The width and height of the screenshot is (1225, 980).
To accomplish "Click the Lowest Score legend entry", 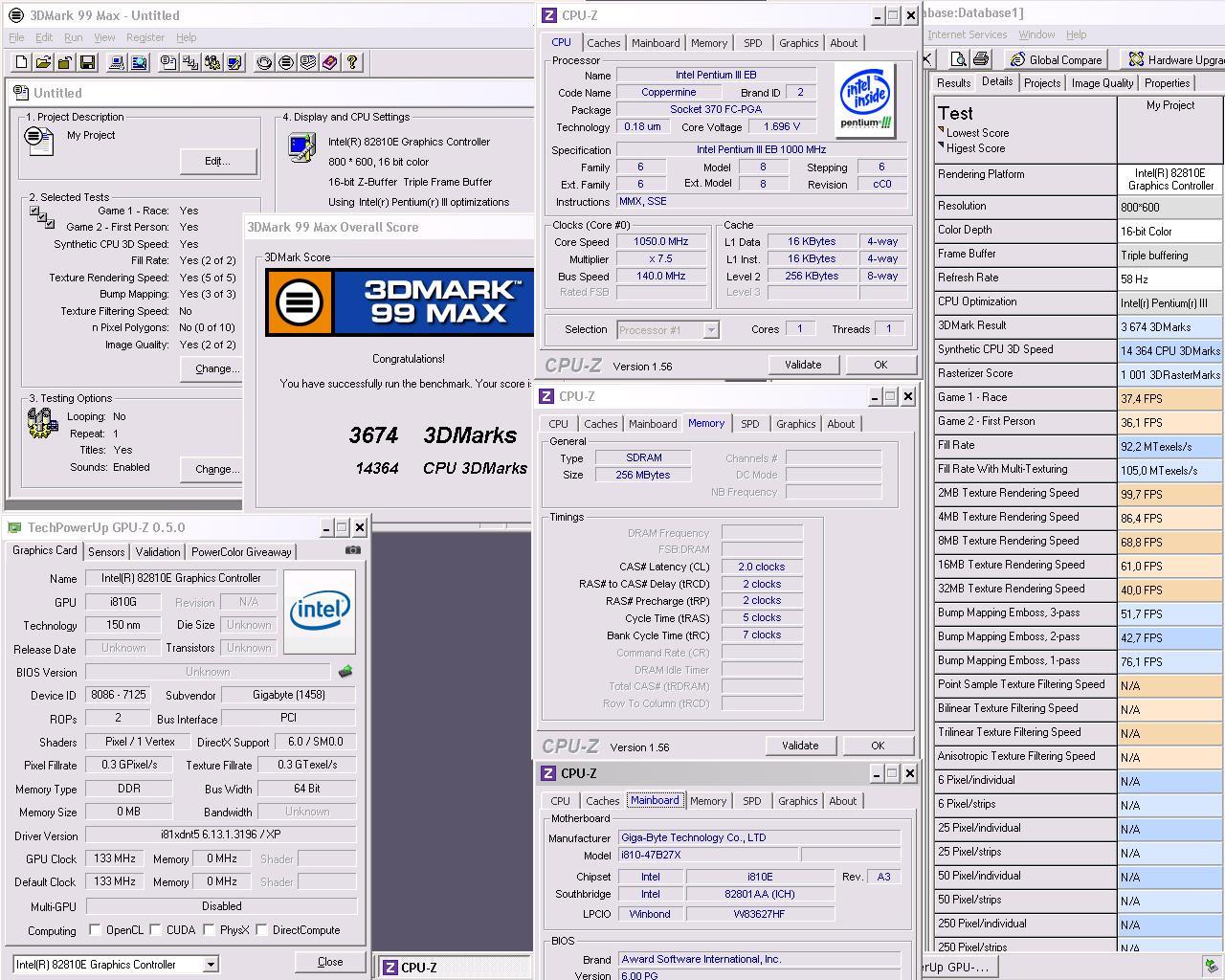I will [977, 133].
